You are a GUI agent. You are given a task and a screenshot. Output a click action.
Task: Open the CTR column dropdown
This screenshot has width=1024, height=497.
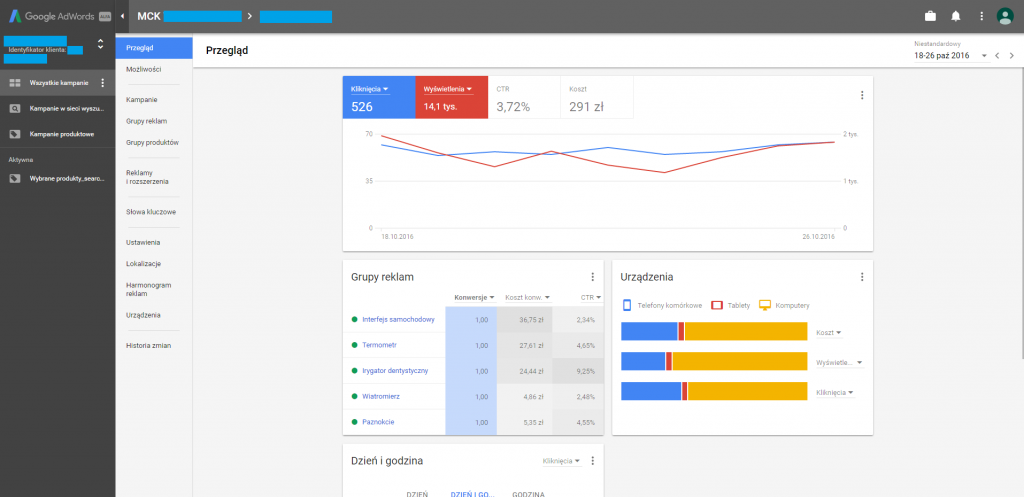click(591, 298)
